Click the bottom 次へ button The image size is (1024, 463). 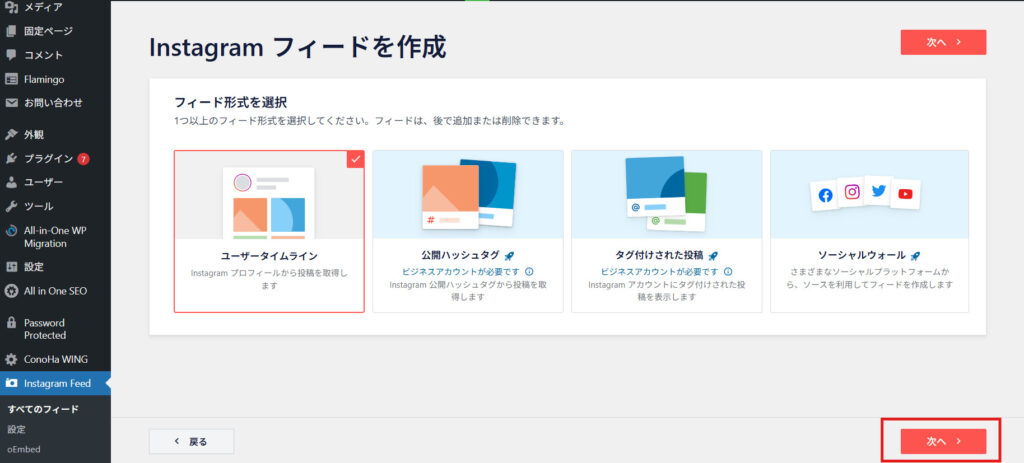coord(943,441)
